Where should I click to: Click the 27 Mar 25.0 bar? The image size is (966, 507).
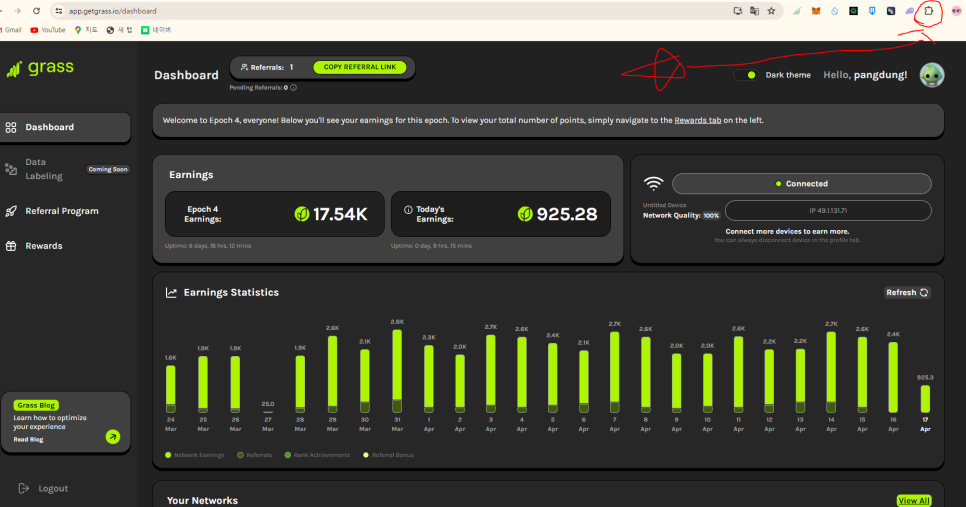267,412
